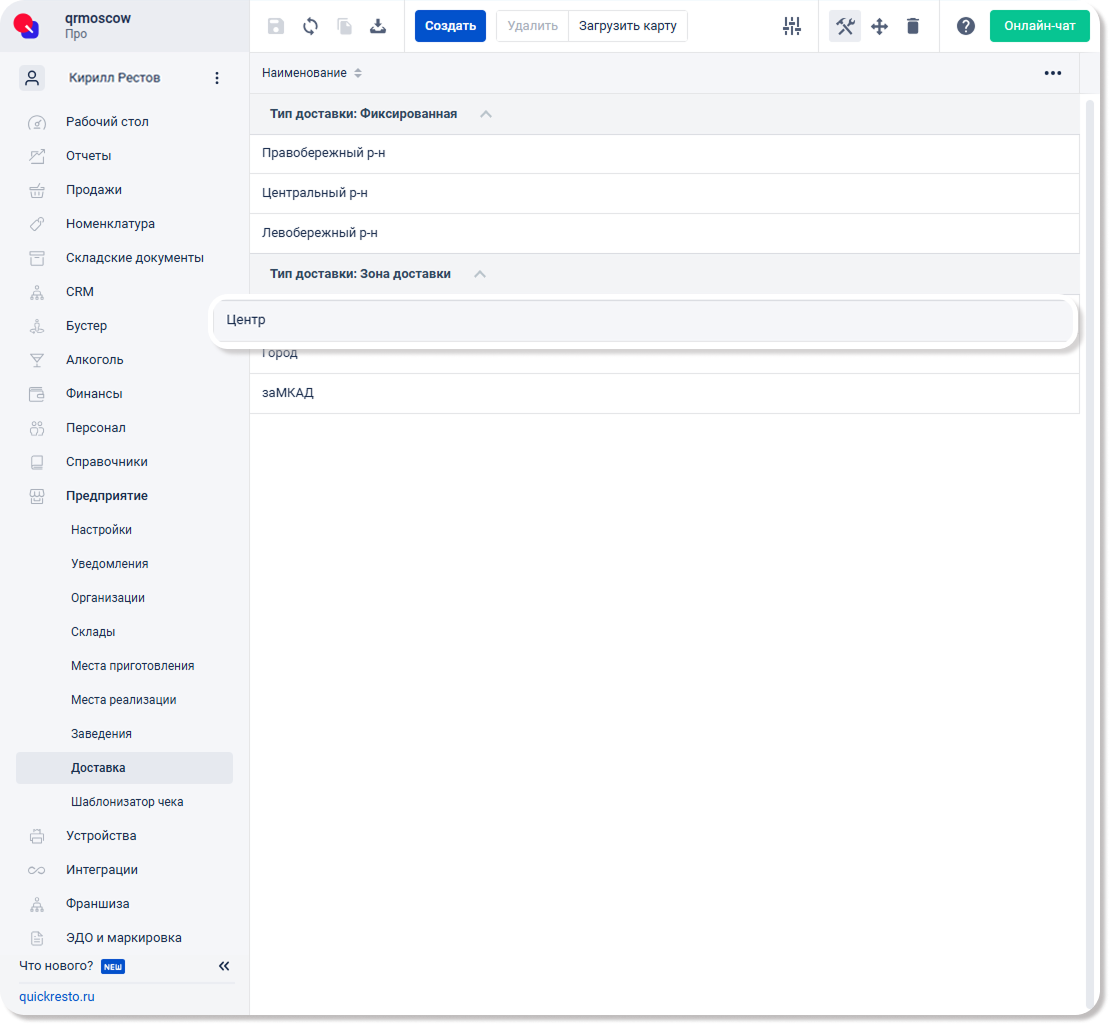1109x1024 pixels.
Task: Open the three-dot menu beside Кирилл Рестов
Action: 217,78
